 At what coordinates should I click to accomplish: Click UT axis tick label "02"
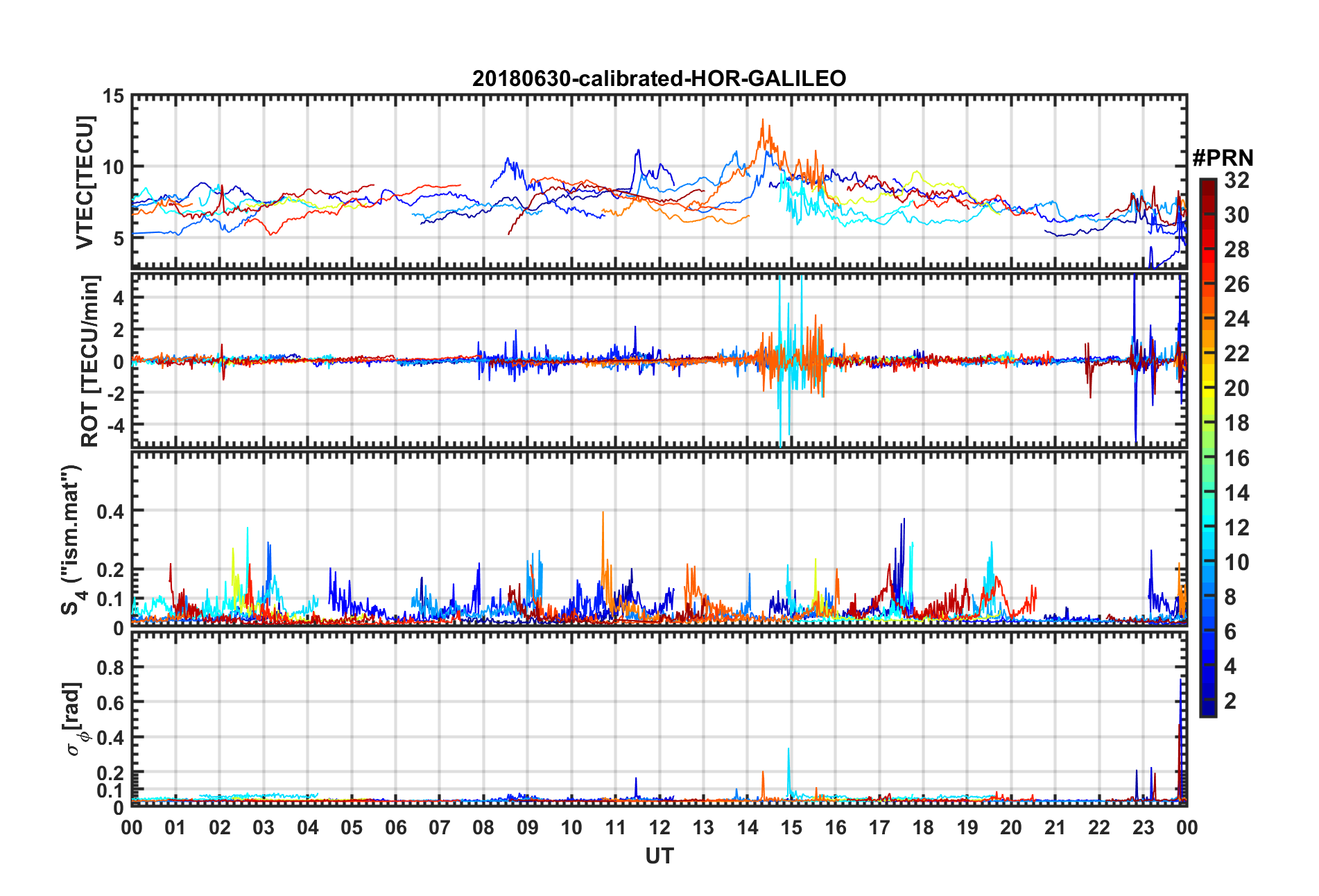tap(220, 827)
